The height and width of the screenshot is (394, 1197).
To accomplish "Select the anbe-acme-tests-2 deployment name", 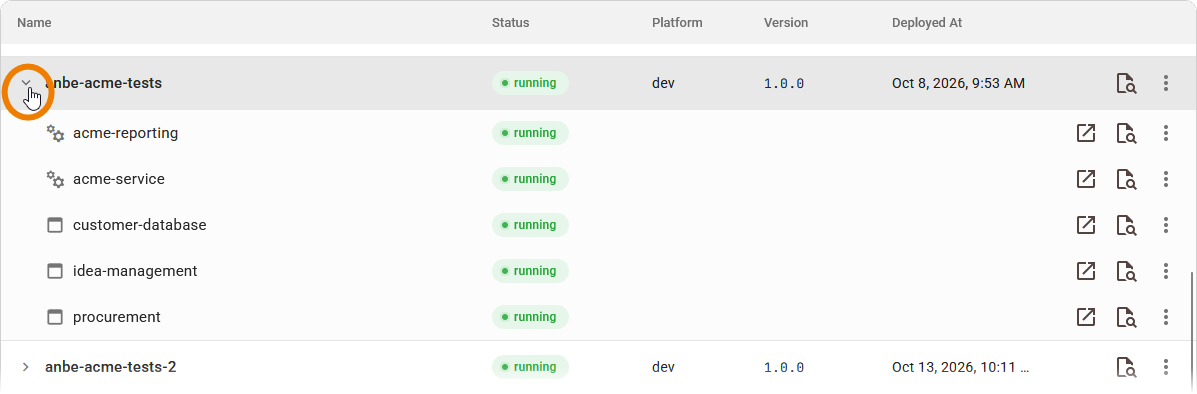I will point(111,367).
